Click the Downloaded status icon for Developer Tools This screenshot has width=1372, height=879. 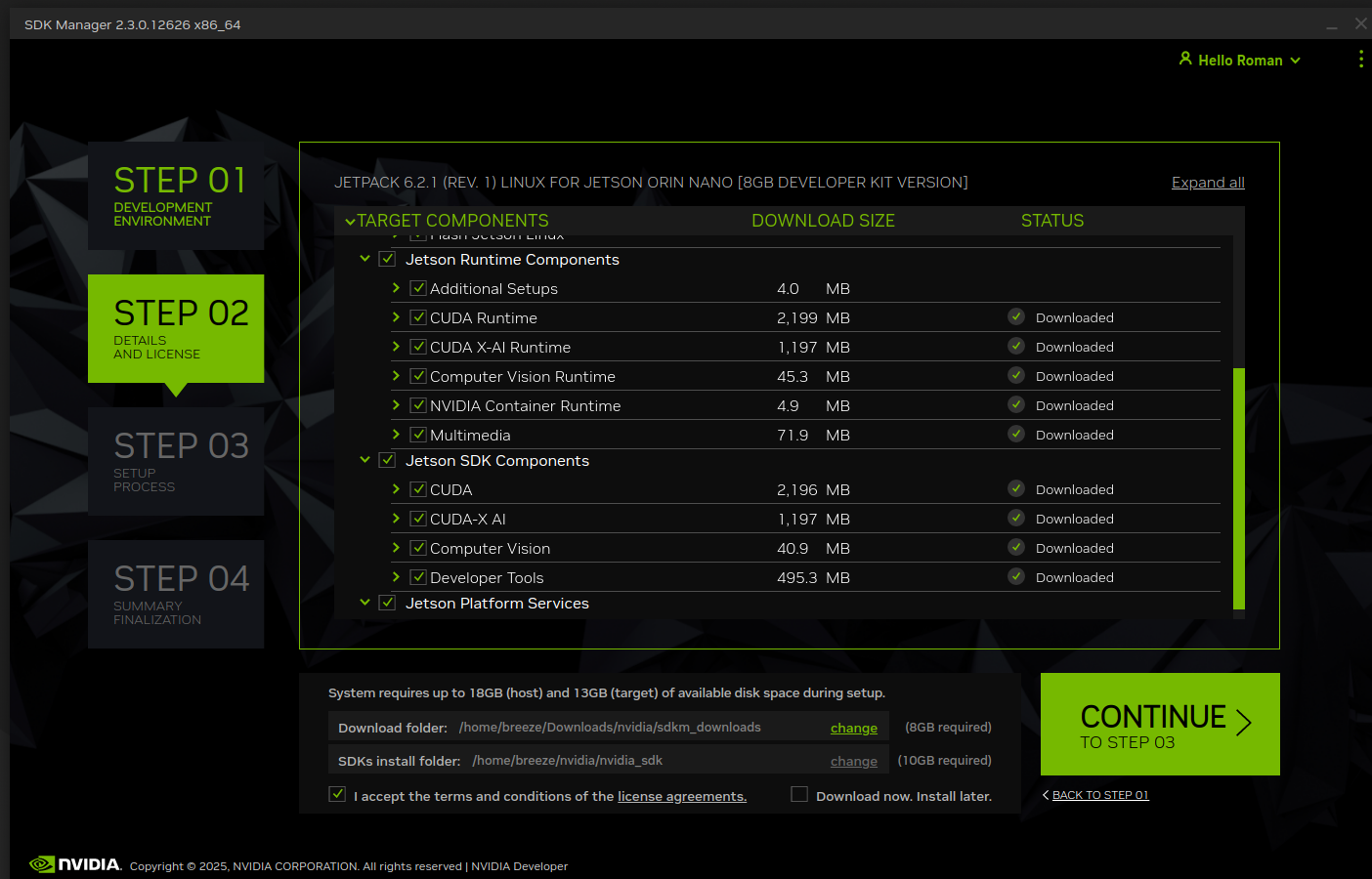(x=1016, y=577)
